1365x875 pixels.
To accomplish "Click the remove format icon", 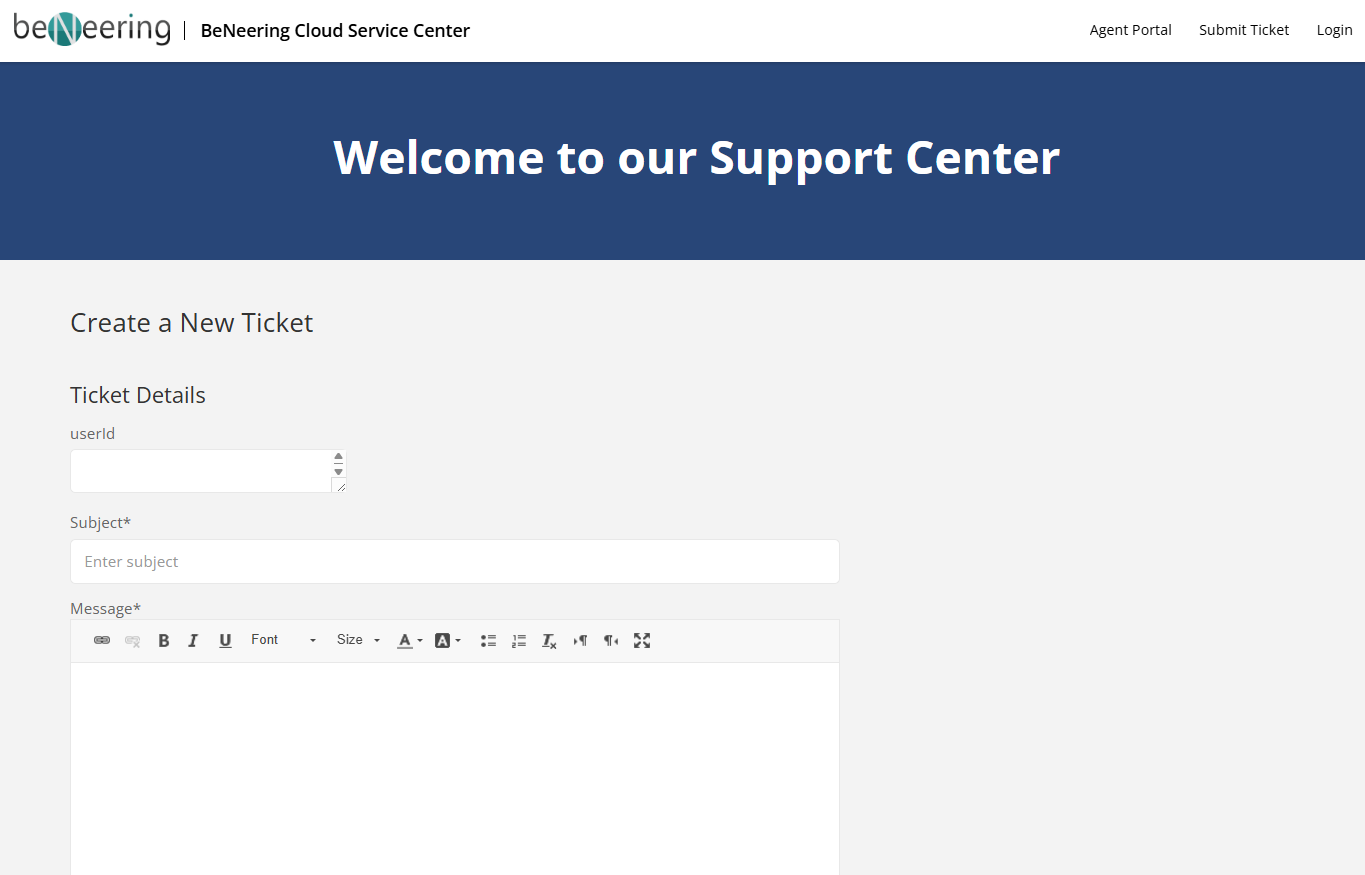I will click(x=549, y=641).
